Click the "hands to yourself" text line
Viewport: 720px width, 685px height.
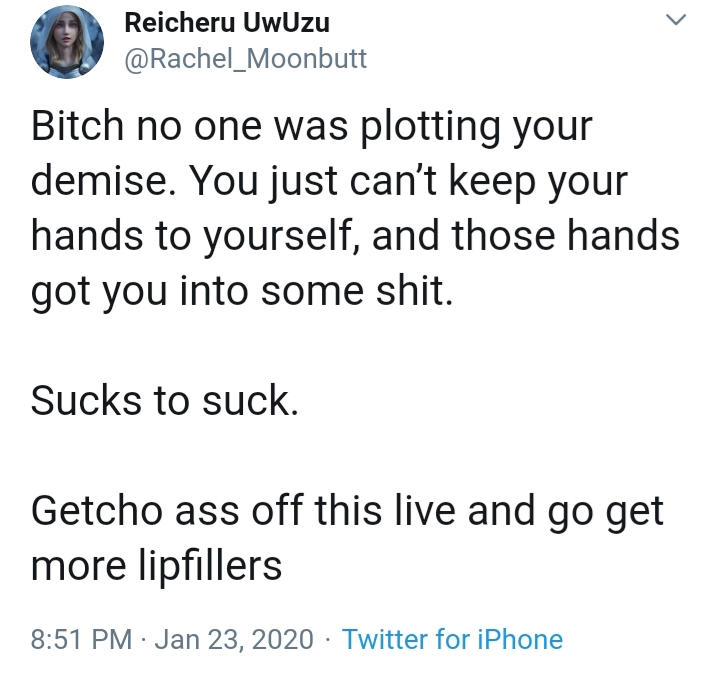pos(355,236)
